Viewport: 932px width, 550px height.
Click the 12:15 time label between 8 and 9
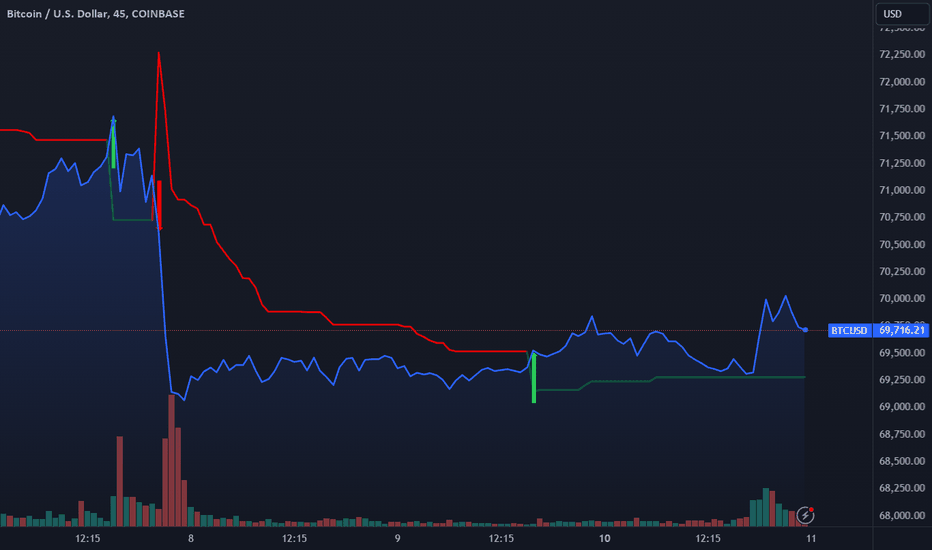pyautogui.click(x=294, y=539)
